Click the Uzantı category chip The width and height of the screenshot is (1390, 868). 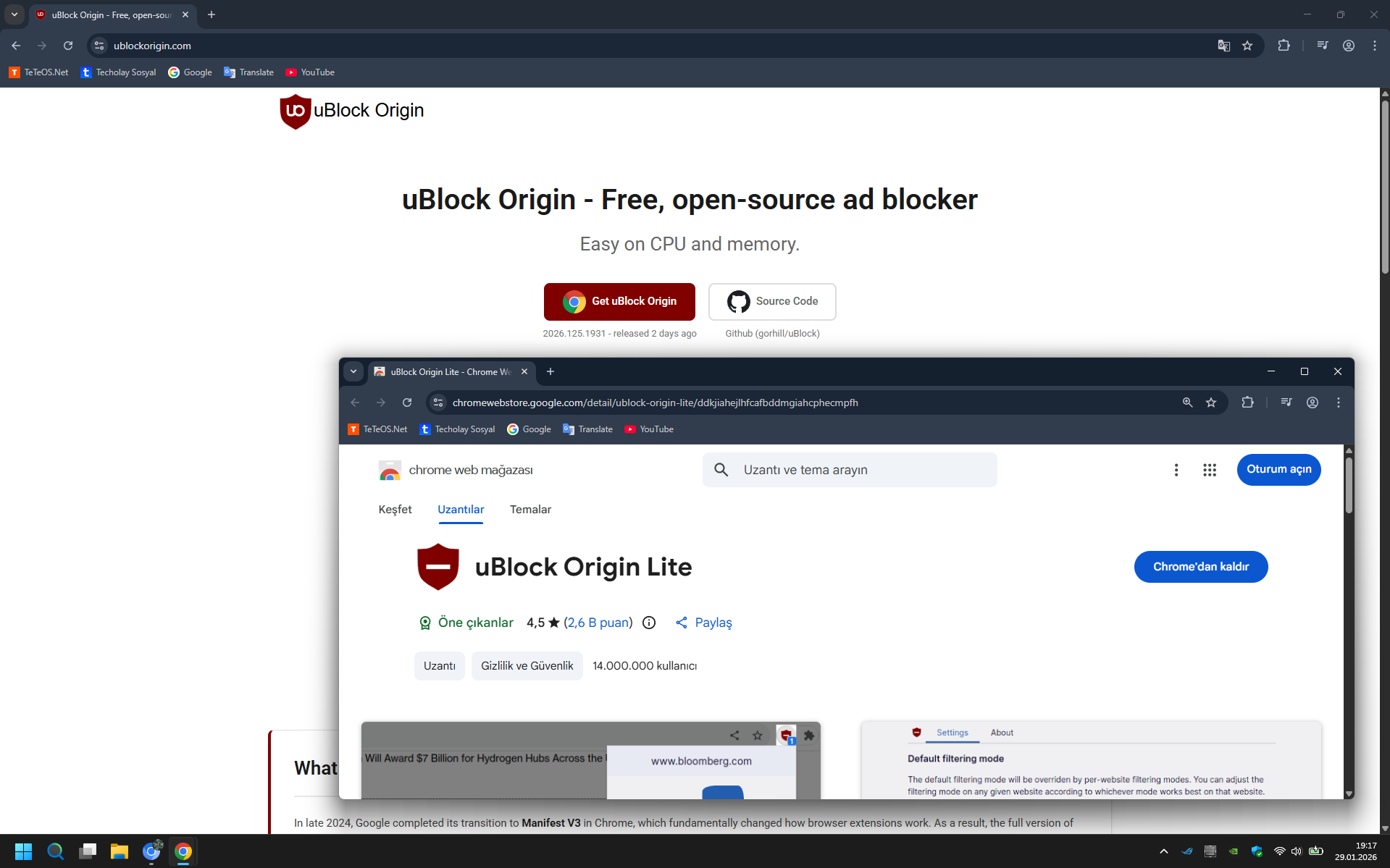coord(440,666)
